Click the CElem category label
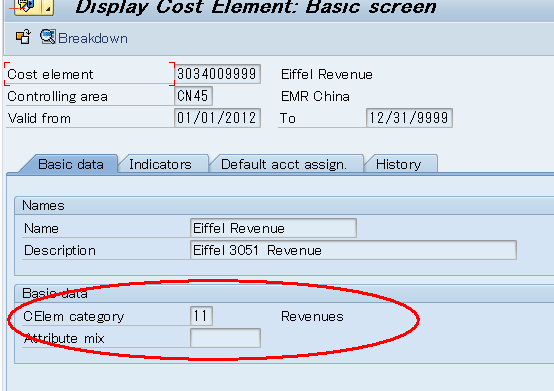554x391 pixels. (x=74, y=316)
